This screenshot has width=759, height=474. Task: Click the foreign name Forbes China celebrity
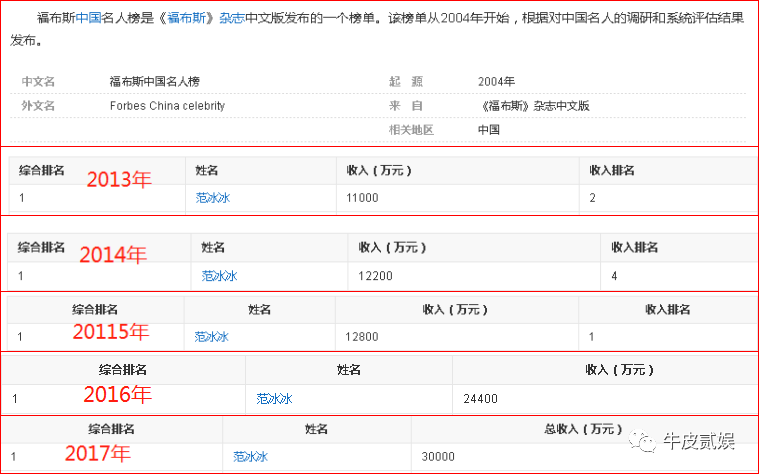[x=167, y=106]
